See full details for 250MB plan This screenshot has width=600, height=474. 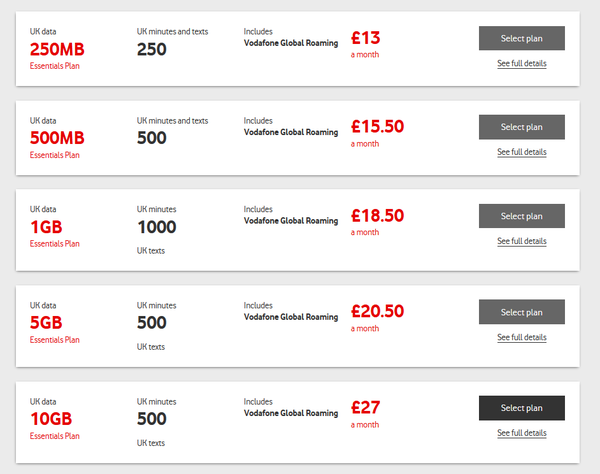click(x=522, y=64)
